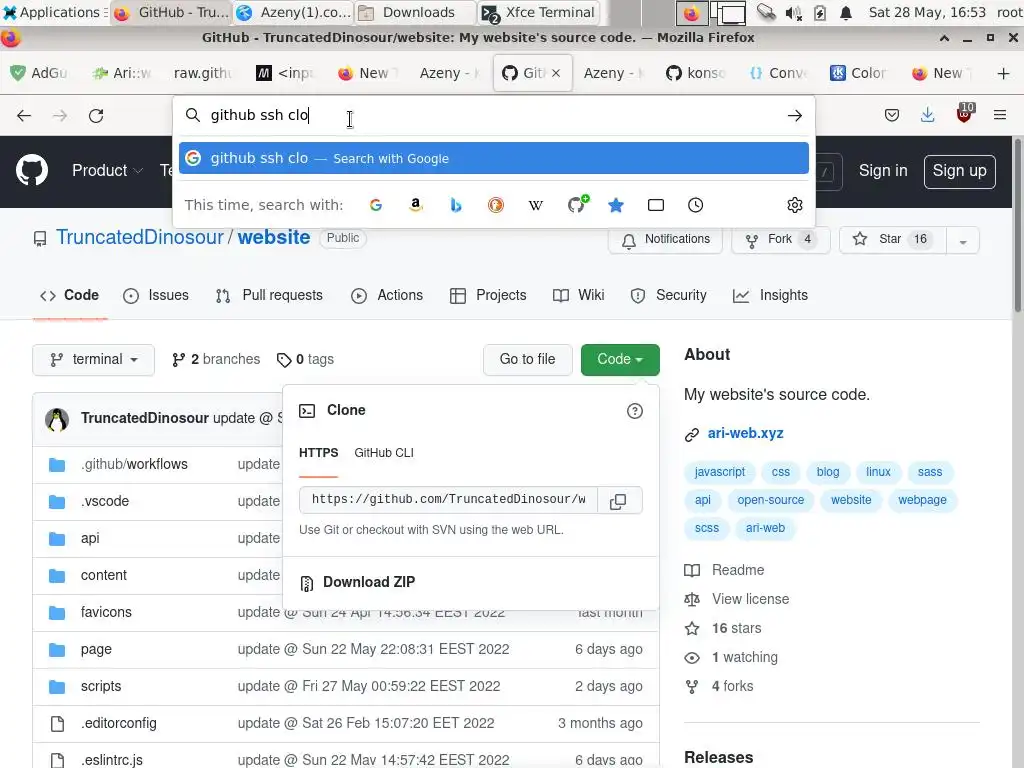
Task: Reload the current page
Action: pyautogui.click(x=96, y=116)
